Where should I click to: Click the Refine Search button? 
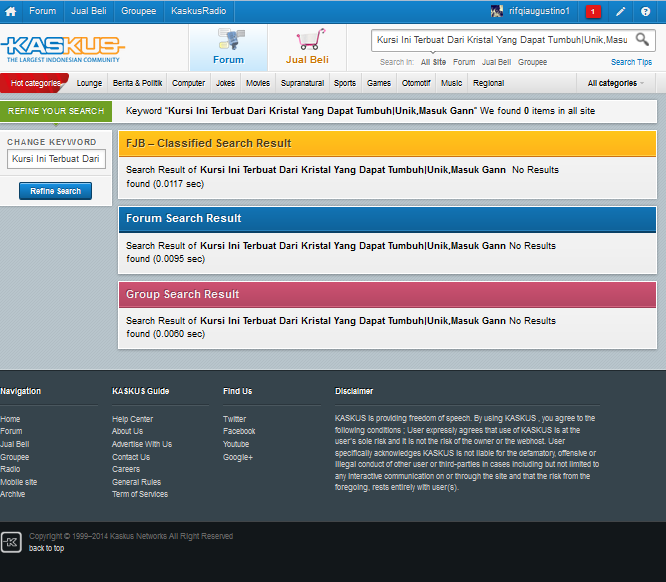pyautogui.click(x=55, y=191)
